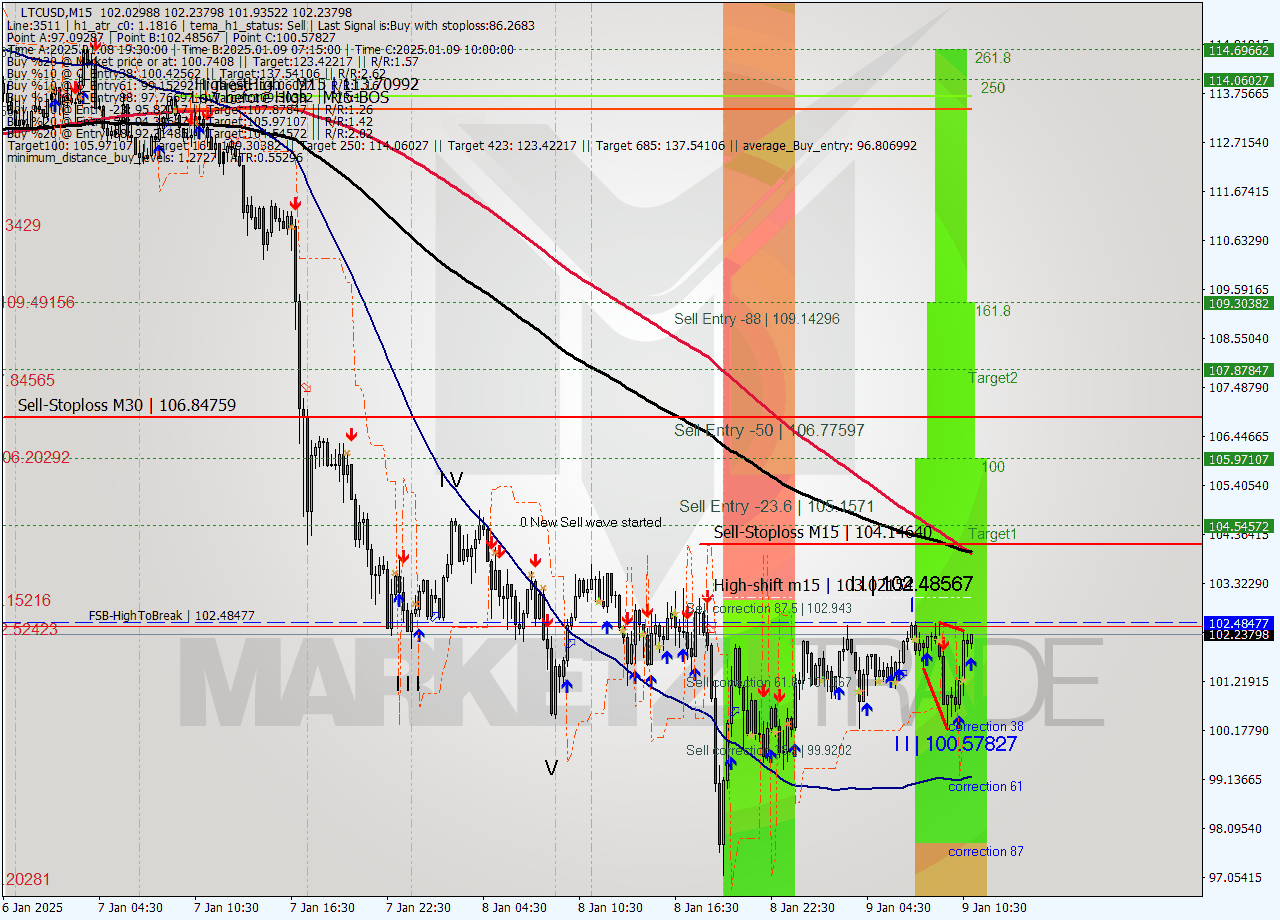
Task: Click the 261.8 Fibonacci level label
Action: 993,58
